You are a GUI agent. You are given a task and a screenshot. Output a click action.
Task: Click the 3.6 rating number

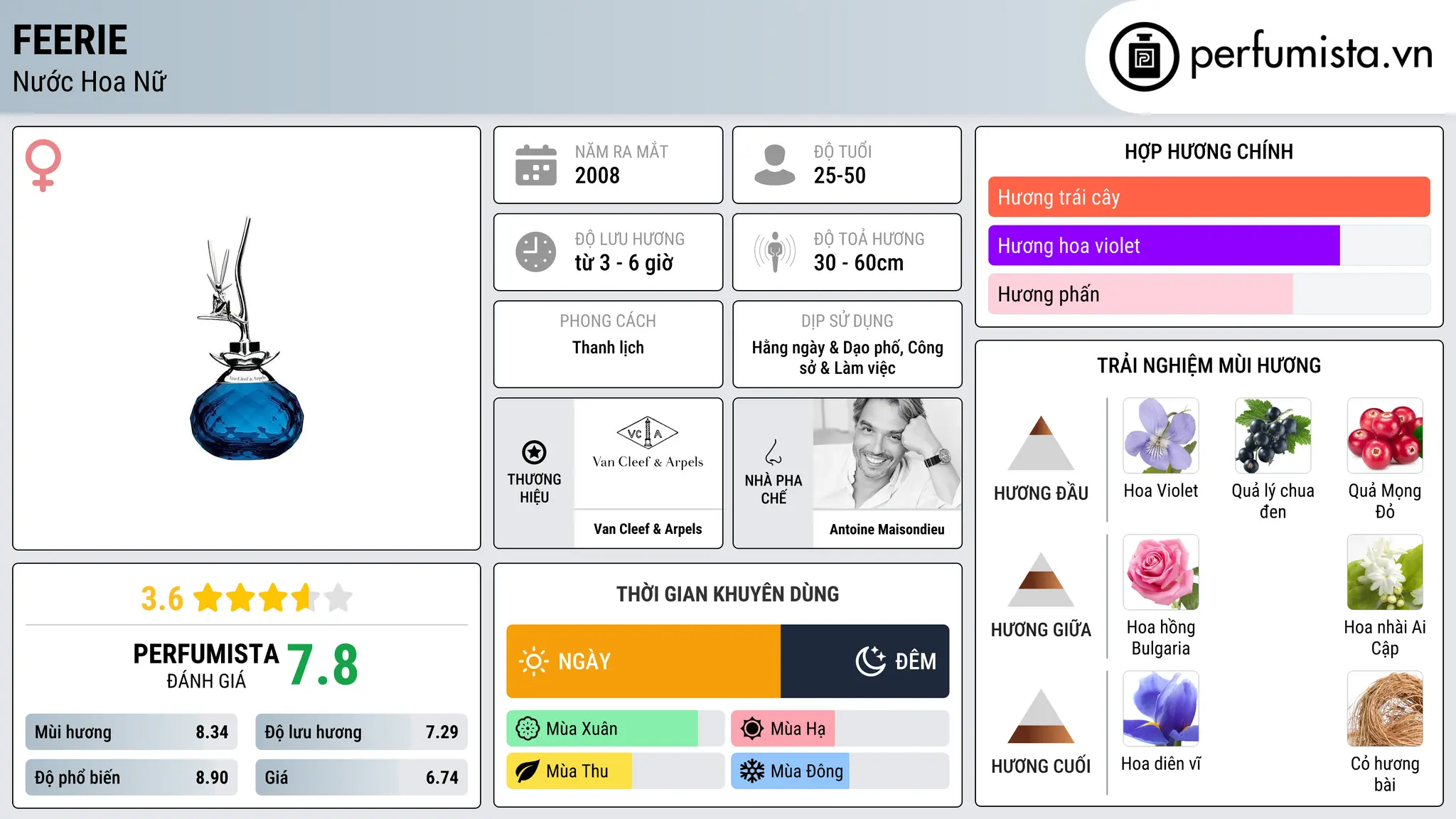(162, 599)
